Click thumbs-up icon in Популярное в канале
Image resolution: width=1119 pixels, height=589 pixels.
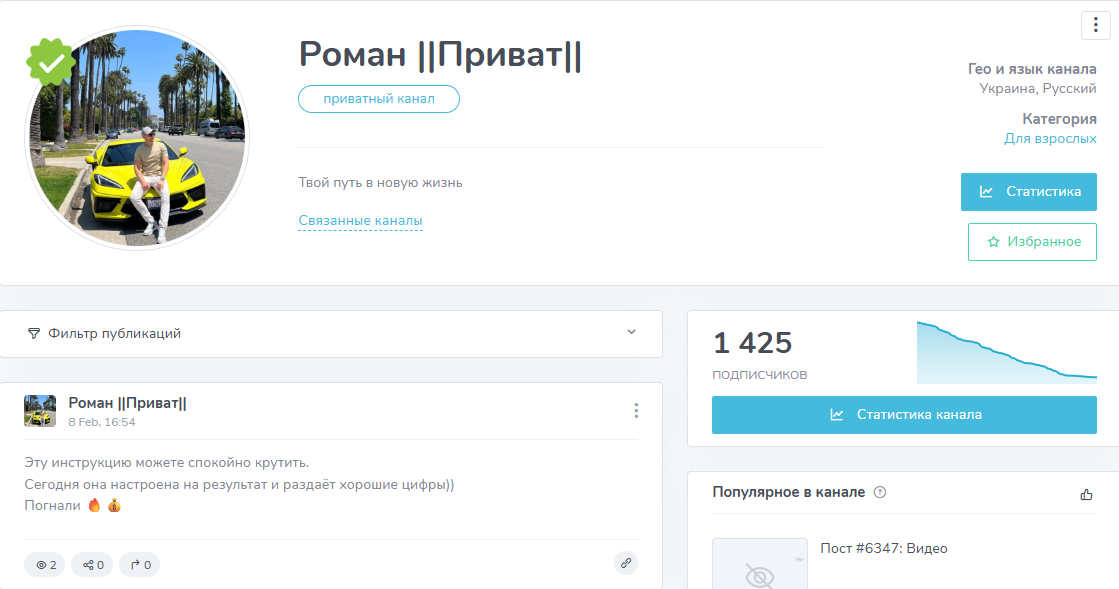coord(1087,494)
